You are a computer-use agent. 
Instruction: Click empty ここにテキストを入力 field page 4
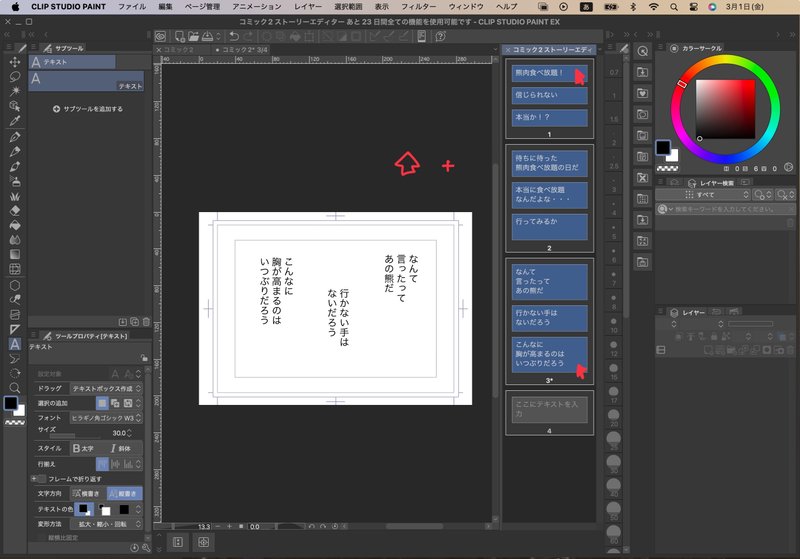coord(549,409)
